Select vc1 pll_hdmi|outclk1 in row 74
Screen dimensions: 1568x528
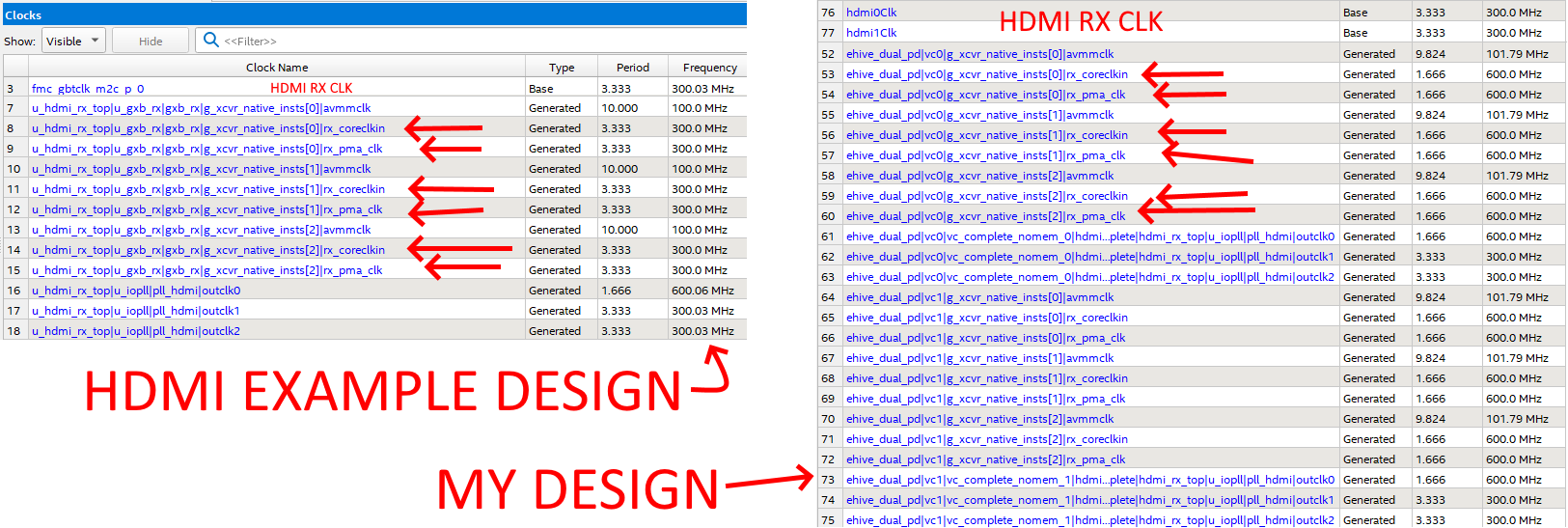coord(1090,500)
